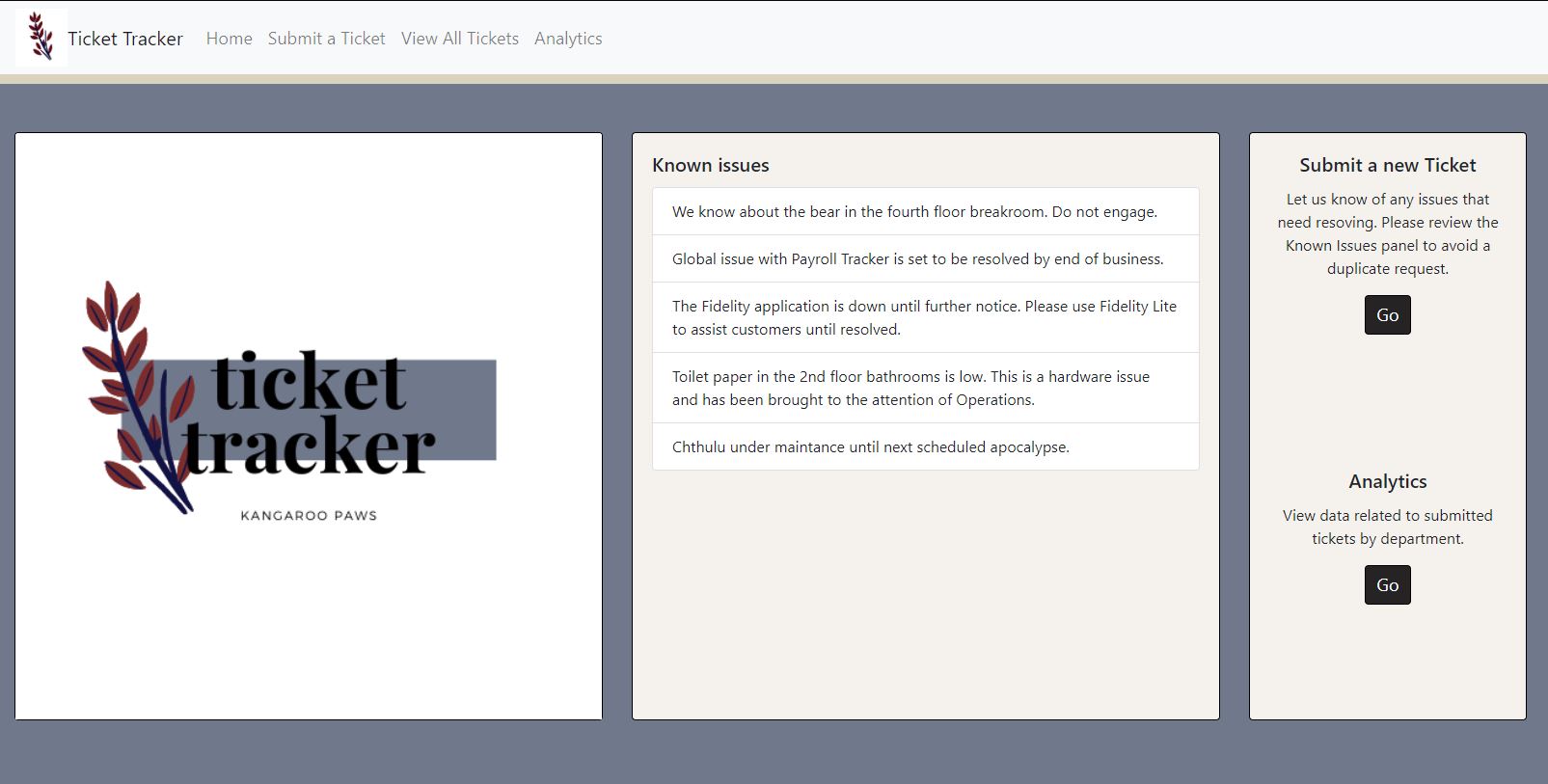Screen dimensions: 1548x784
Task: Select Analytics in the top navigation
Action: [x=568, y=39]
